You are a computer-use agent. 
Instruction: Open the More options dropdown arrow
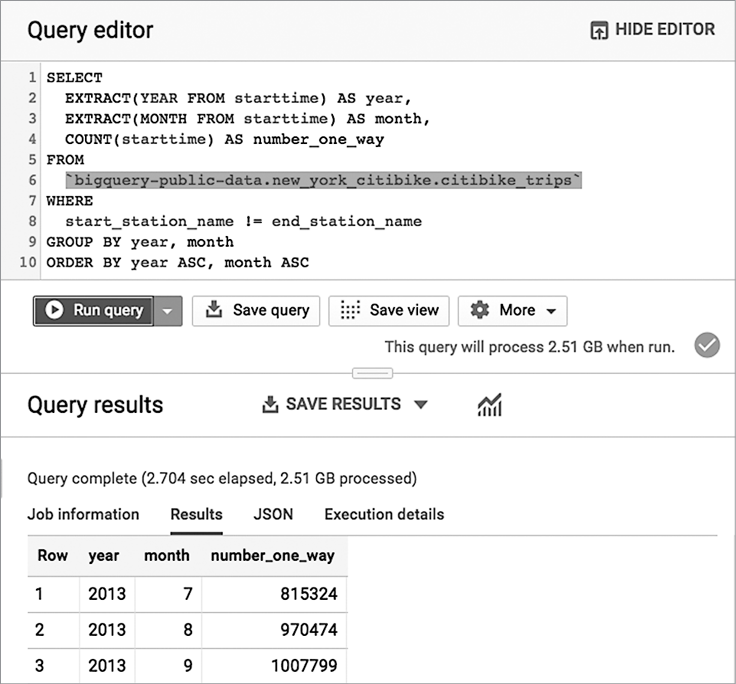click(551, 311)
